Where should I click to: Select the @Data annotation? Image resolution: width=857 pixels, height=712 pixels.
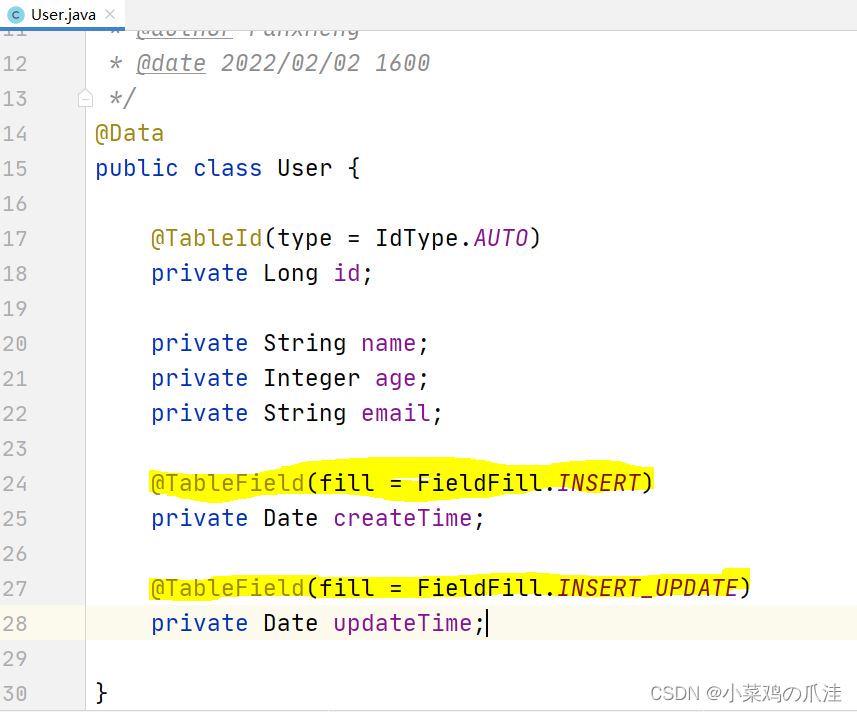click(x=129, y=133)
